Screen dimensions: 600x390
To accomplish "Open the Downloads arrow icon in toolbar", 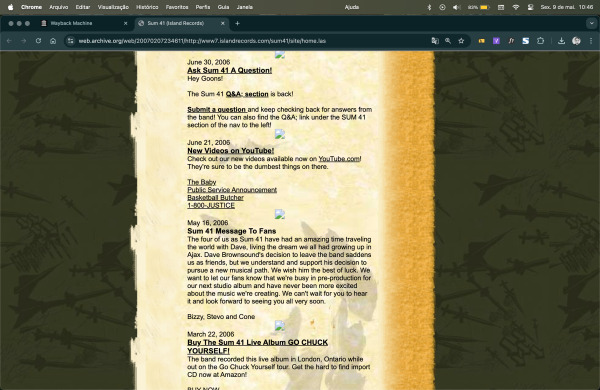I will coord(561,41).
